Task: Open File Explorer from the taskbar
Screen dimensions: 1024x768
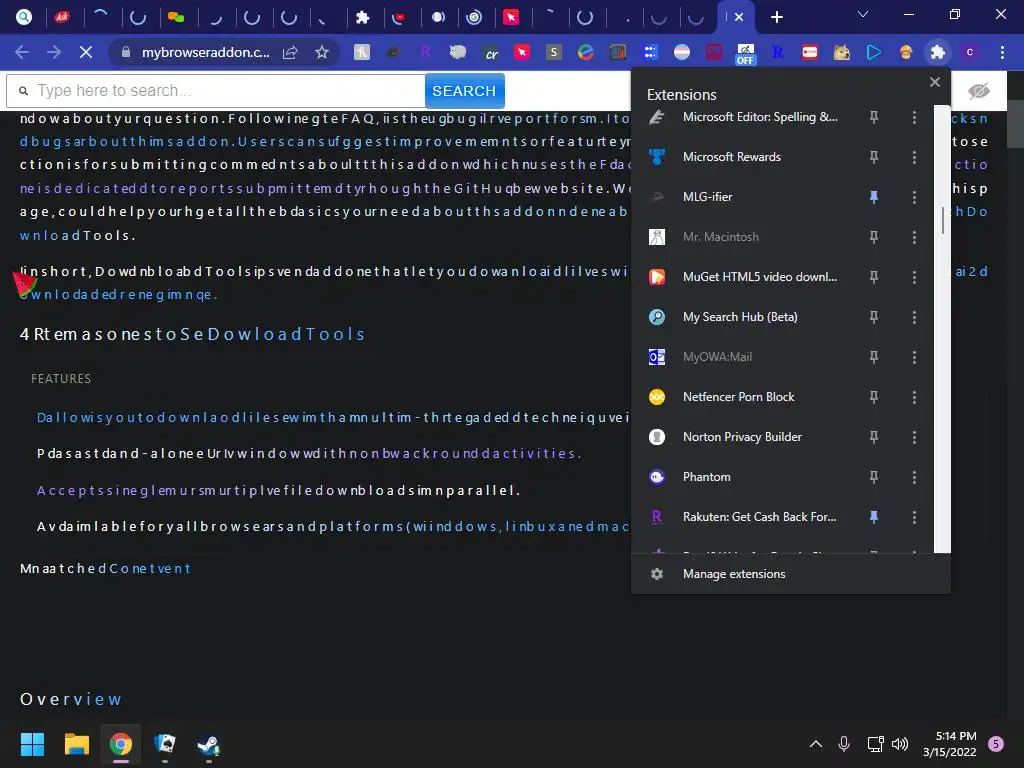Action: click(76, 744)
